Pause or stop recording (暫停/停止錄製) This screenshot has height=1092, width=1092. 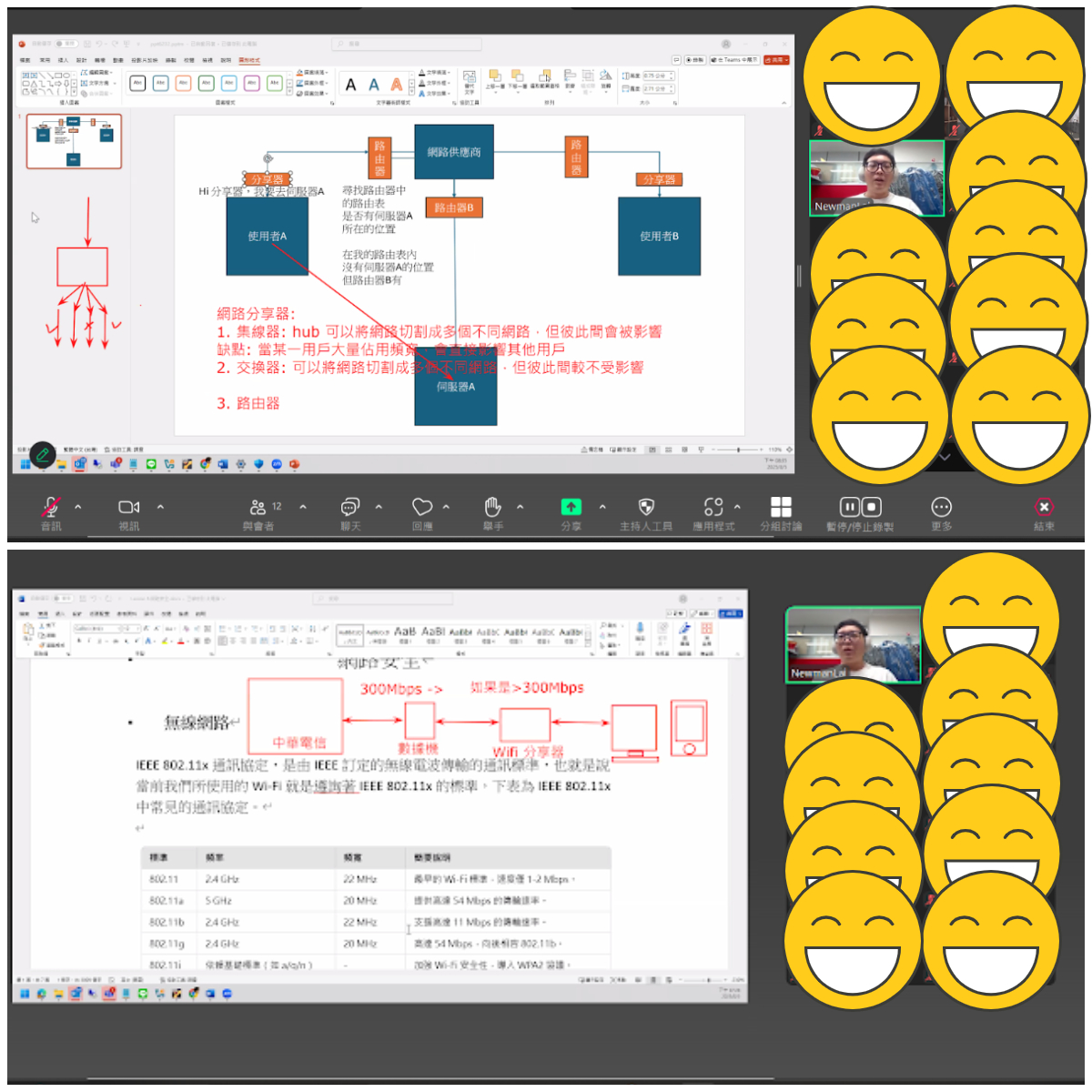click(860, 508)
